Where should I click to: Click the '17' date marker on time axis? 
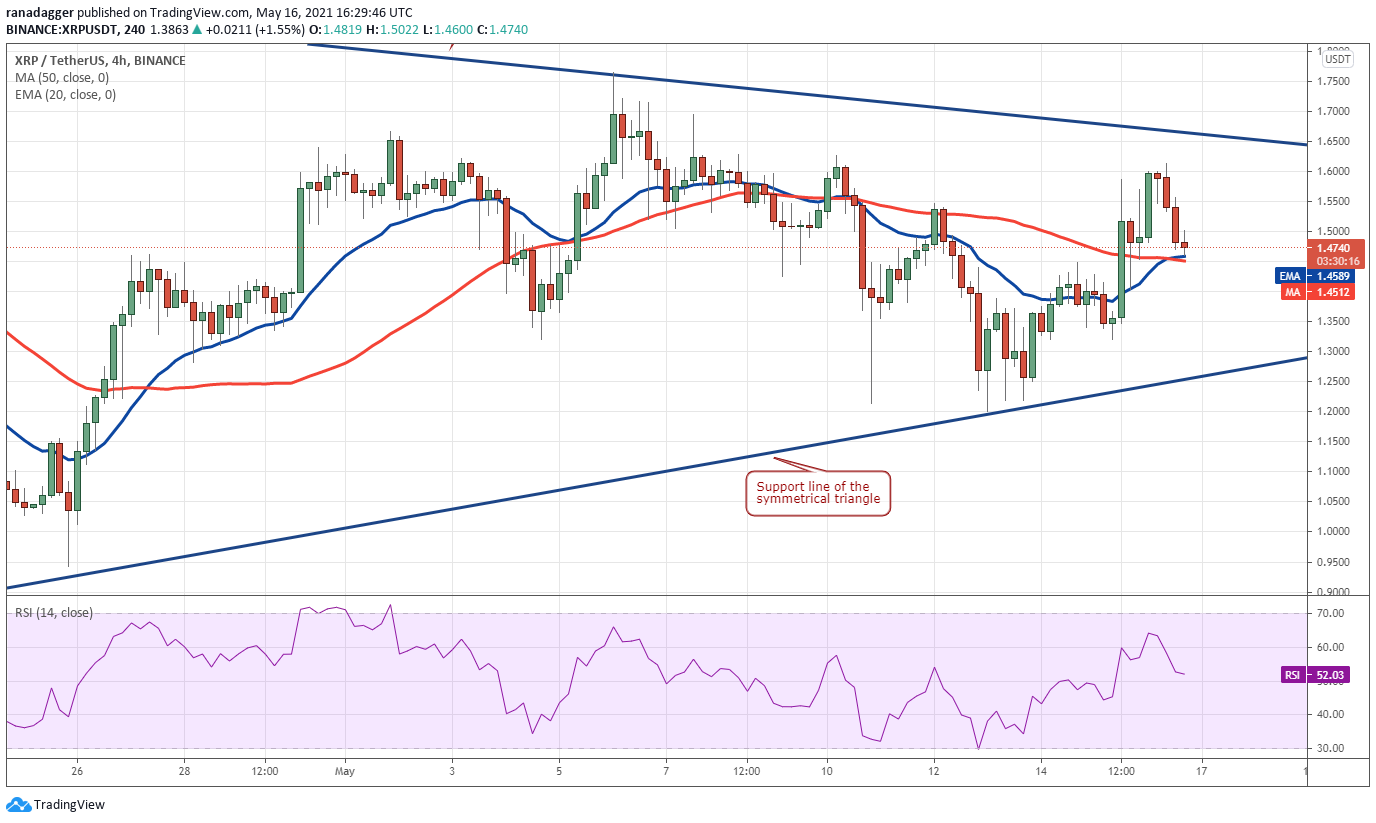coord(1201,772)
